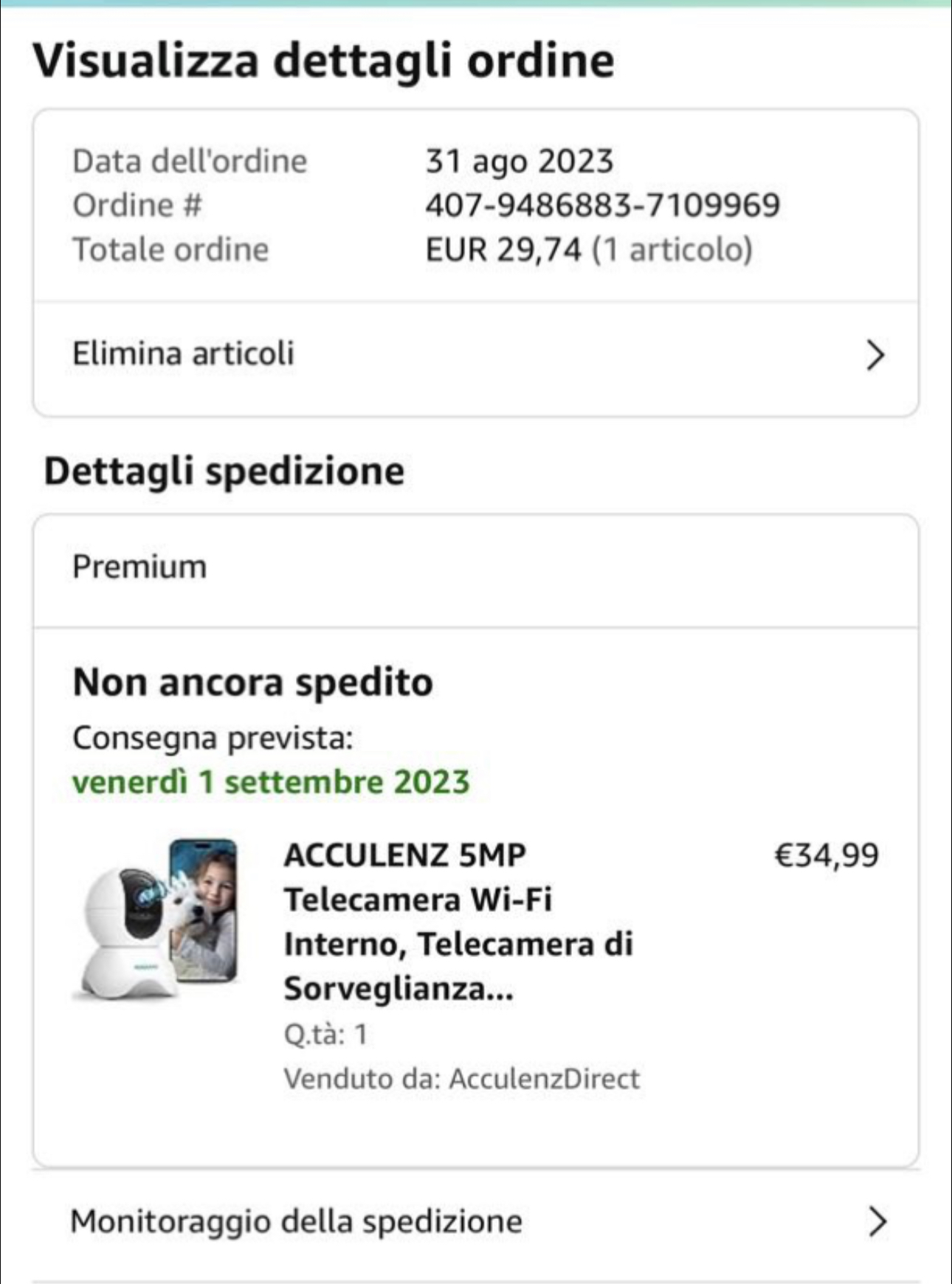952x1284 pixels.
Task: Click the Totale ordine label
Action: click(170, 249)
